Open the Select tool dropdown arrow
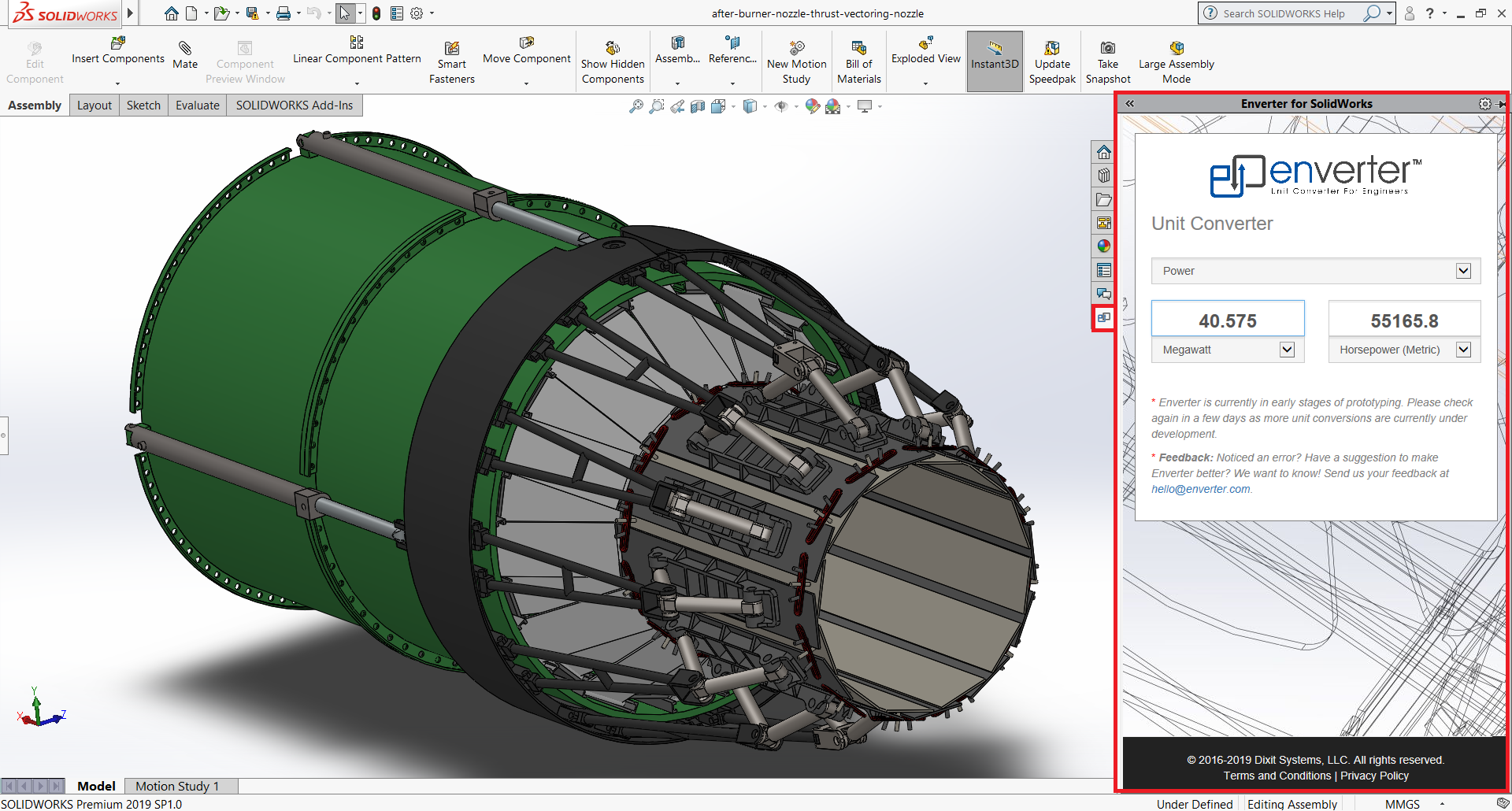The height and width of the screenshot is (811, 1512). click(360, 13)
